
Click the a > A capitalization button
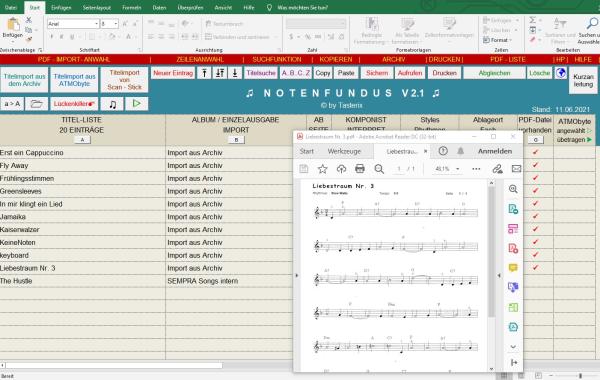click(12, 104)
